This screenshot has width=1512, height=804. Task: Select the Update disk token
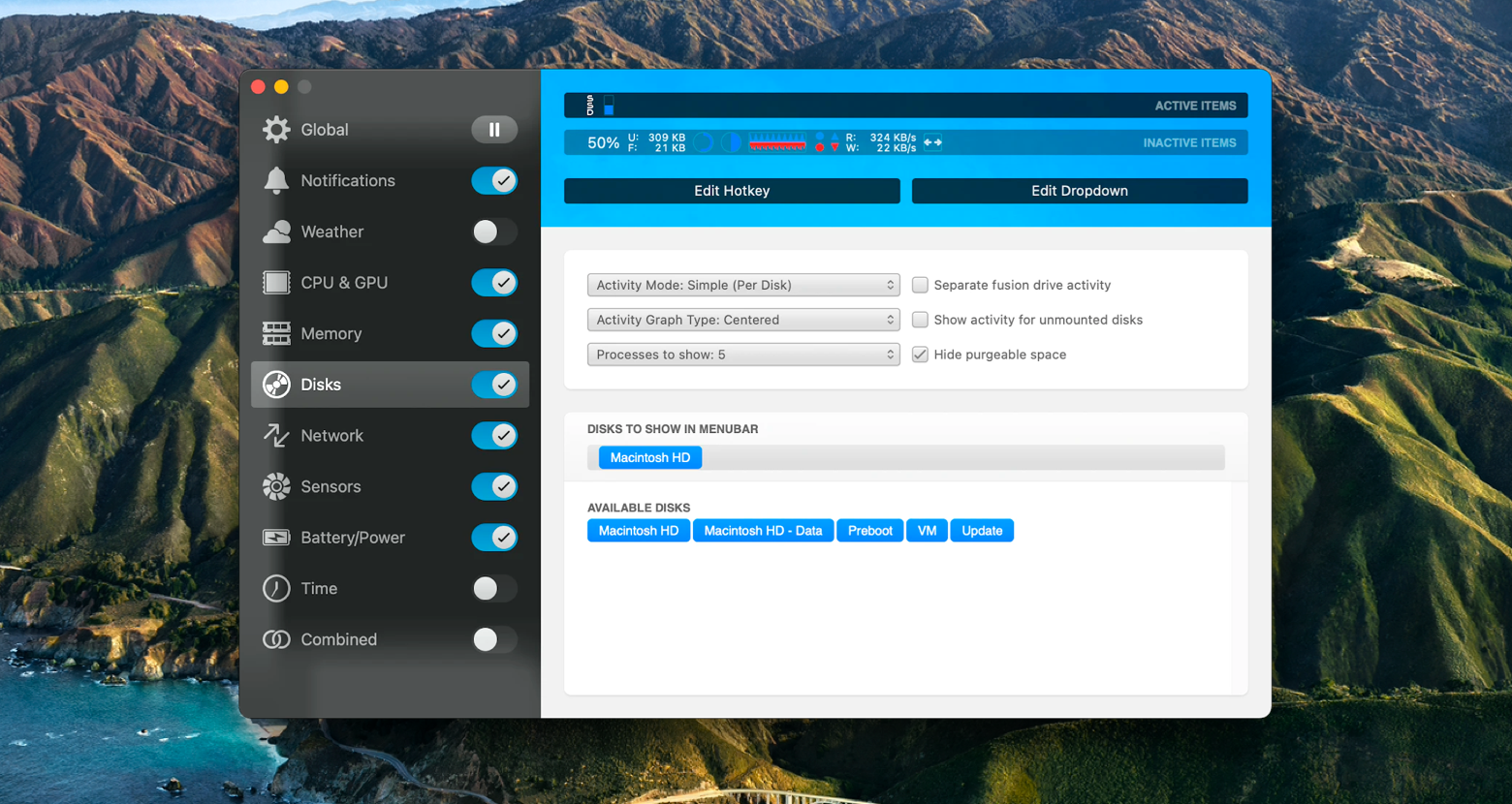click(x=982, y=531)
